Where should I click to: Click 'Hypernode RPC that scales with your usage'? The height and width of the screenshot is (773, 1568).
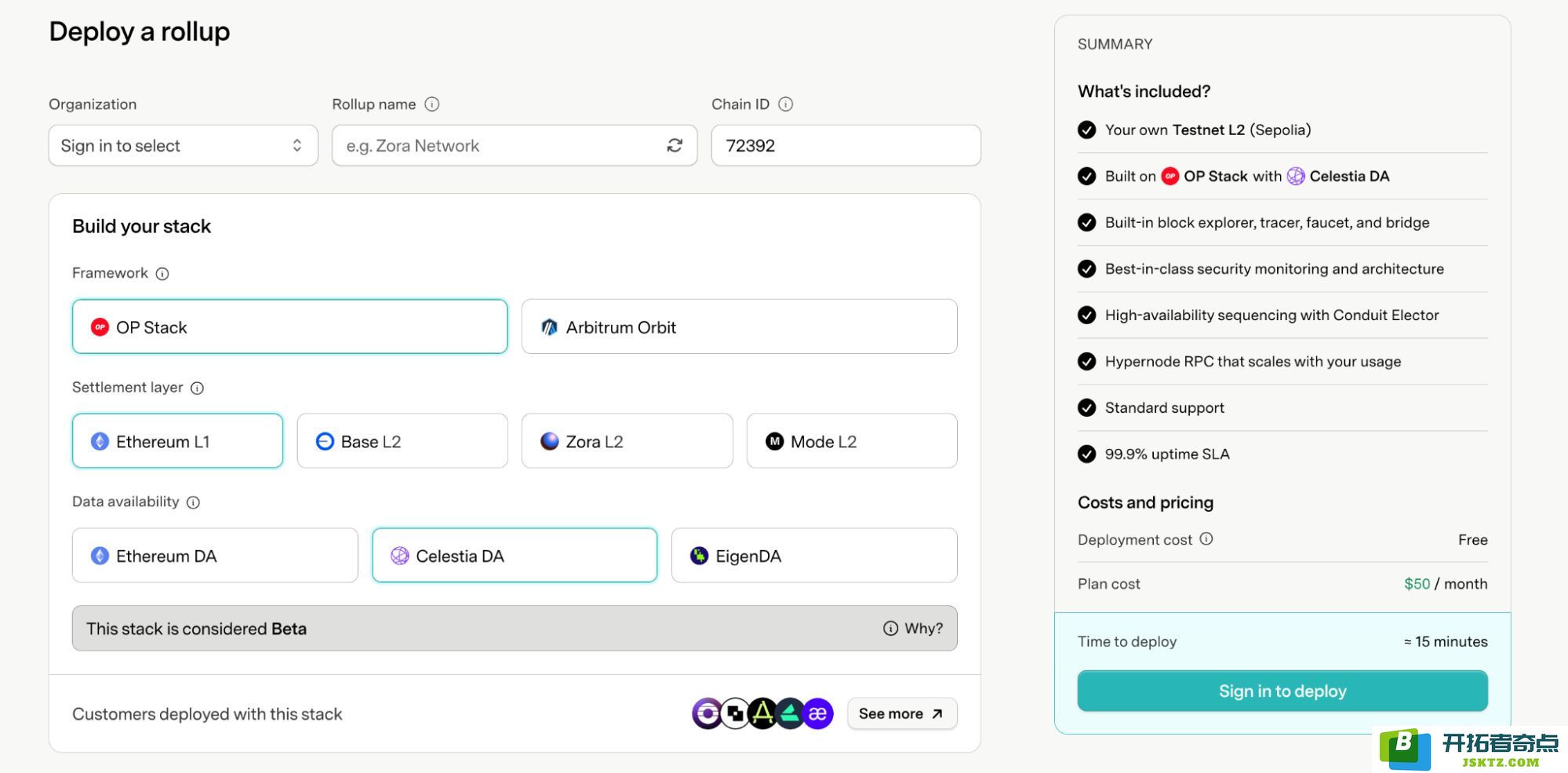pos(1253,362)
